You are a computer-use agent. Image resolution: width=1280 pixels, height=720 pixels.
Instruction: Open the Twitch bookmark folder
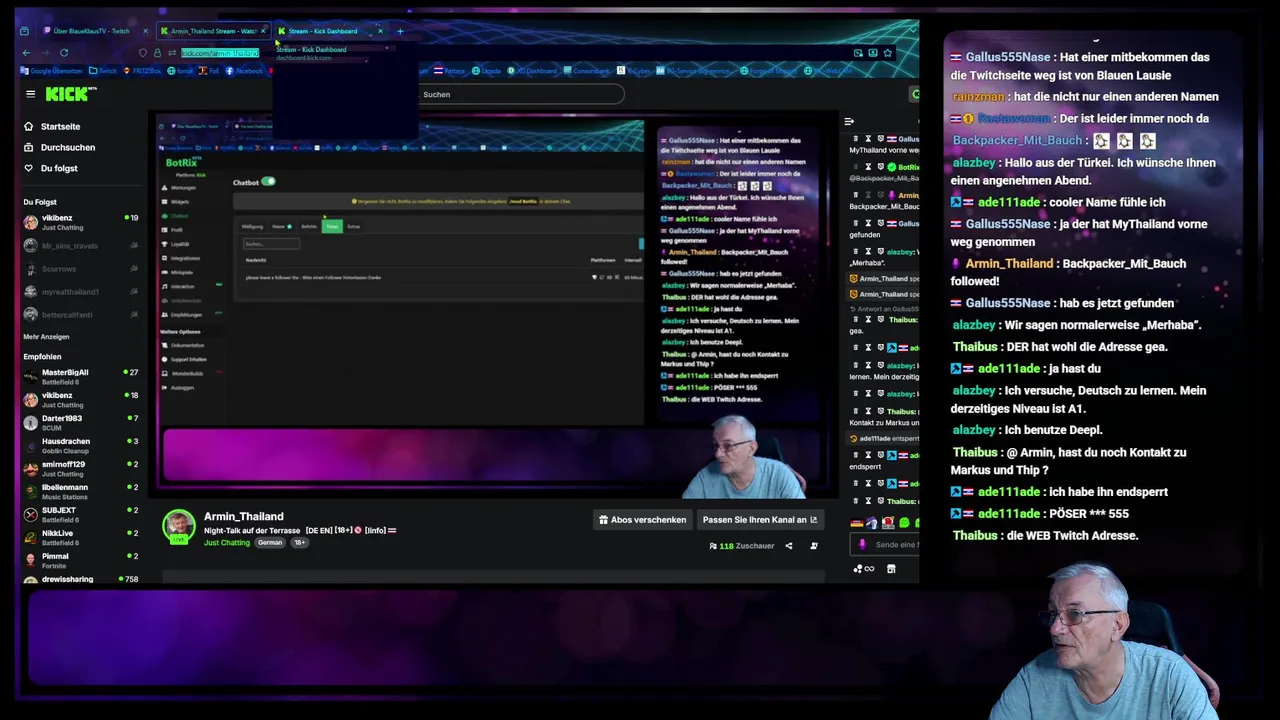click(103, 71)
